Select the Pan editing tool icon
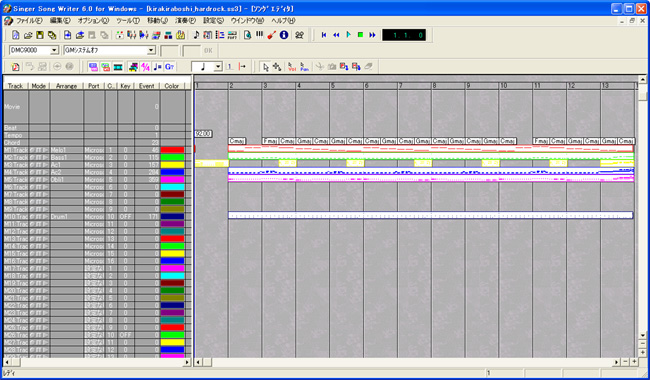This screenshot has height=380, width=650. (x=304, y=67)
